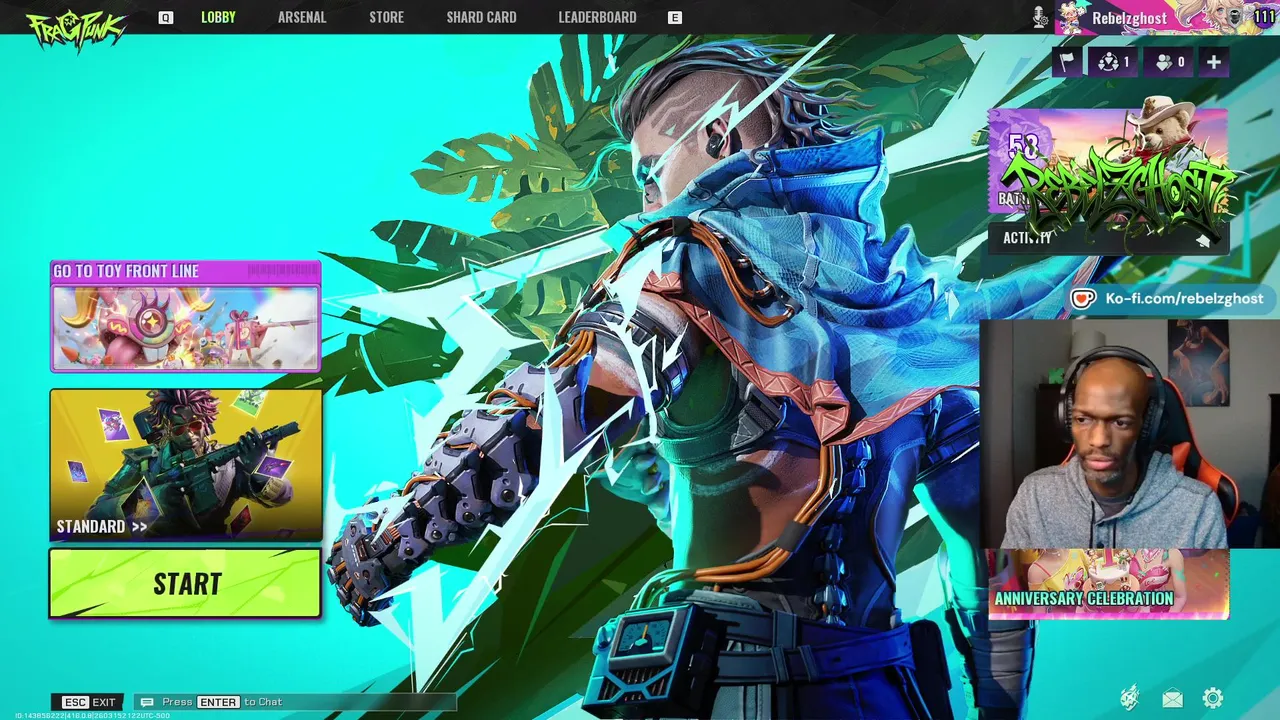Open the Anniversary Celebration banner

[1108, 584]
